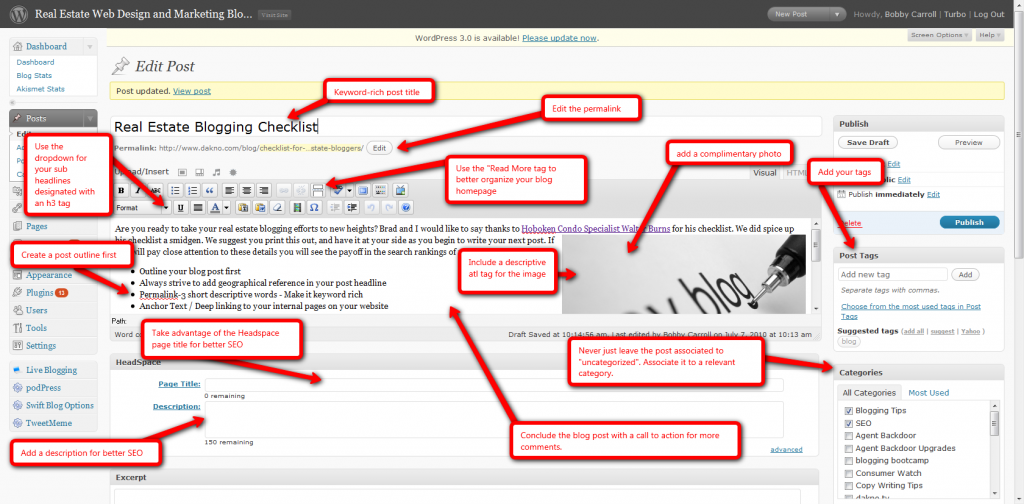The height and width of the screenshot is (504, 1024).
Task: Open the New Post dropdown arrow
Action: pos(837,14)
